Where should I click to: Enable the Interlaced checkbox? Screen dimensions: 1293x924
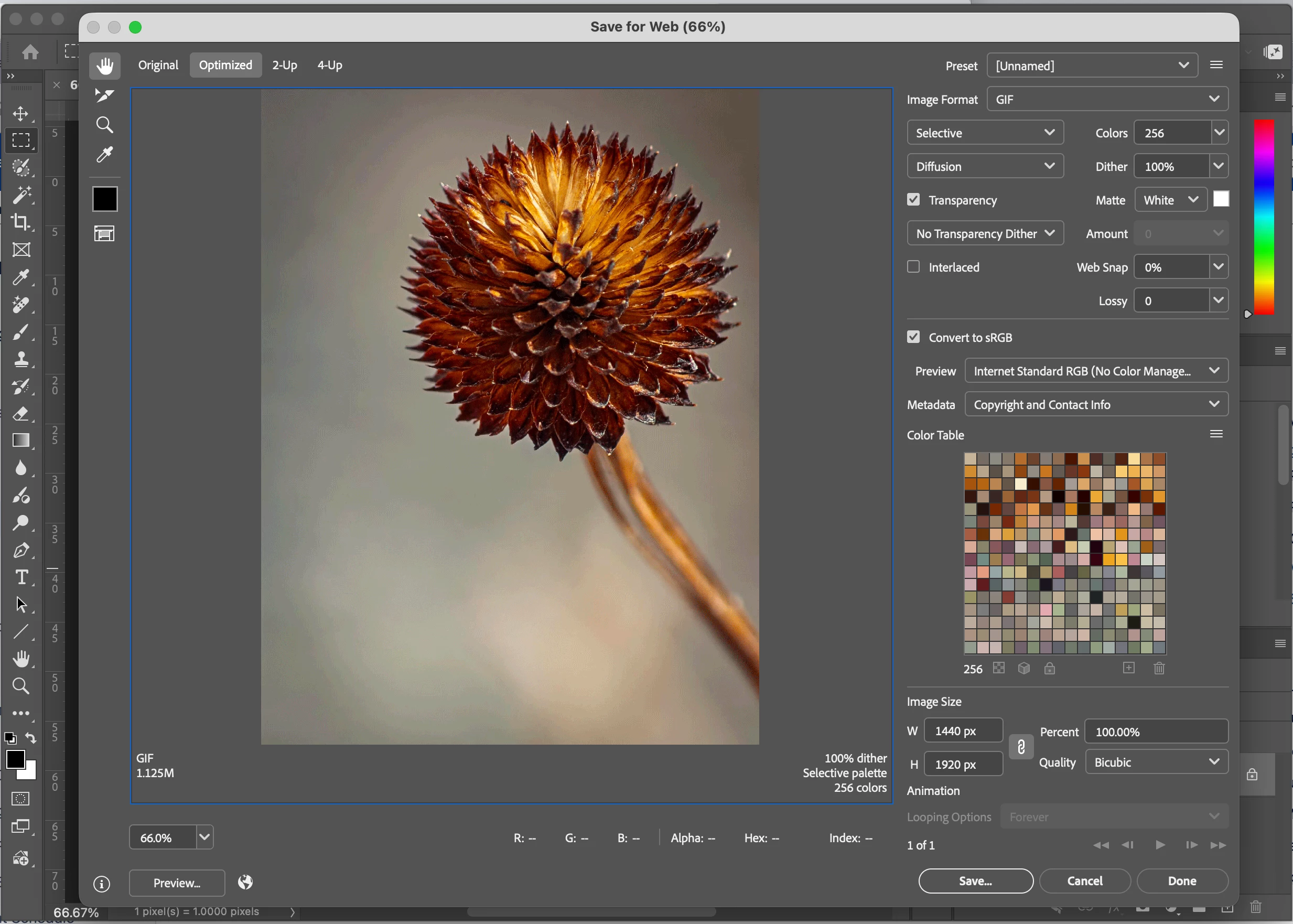point(913,267)
